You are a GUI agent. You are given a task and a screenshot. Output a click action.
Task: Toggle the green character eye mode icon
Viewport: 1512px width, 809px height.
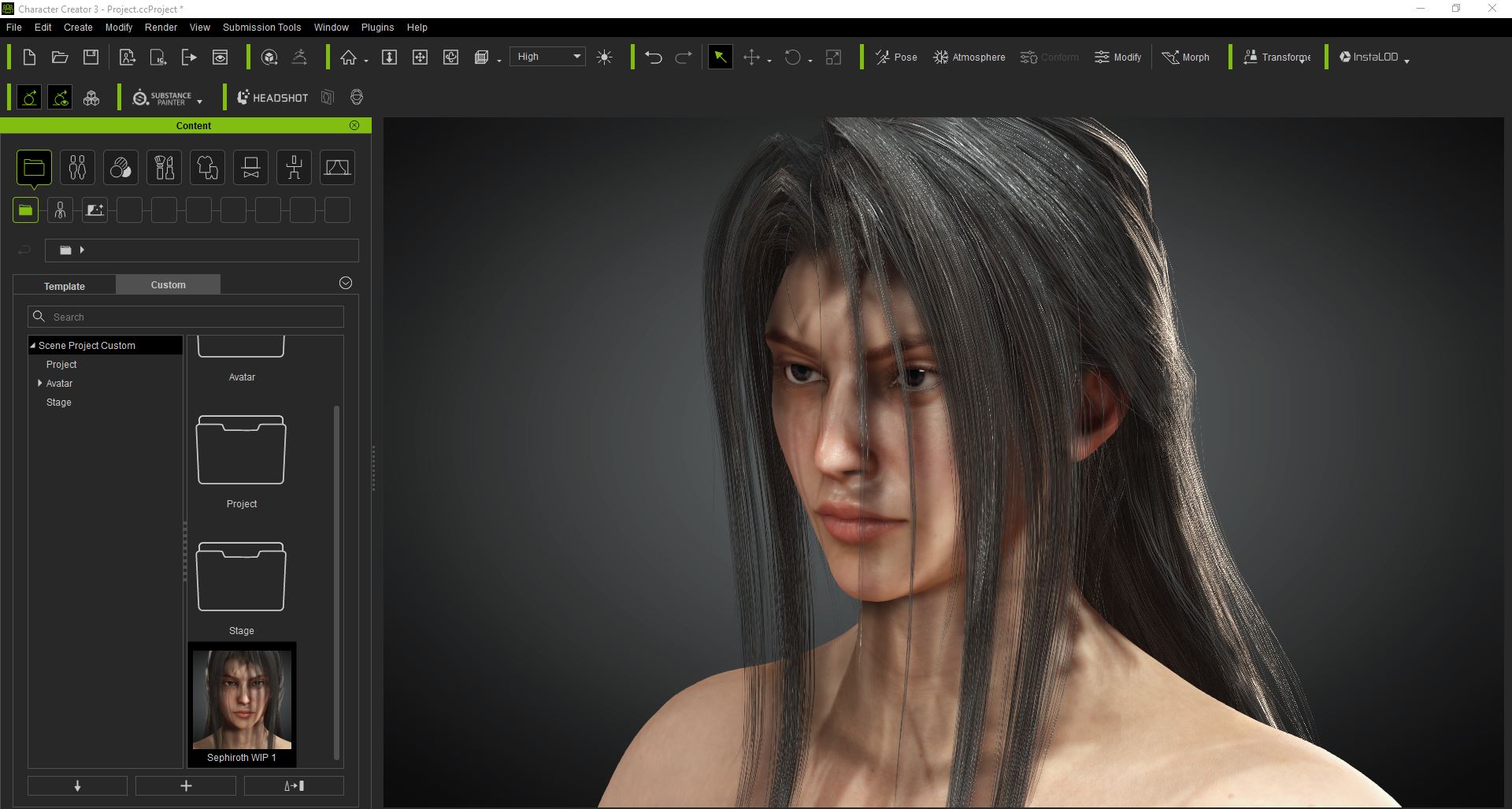pos(60,98)
